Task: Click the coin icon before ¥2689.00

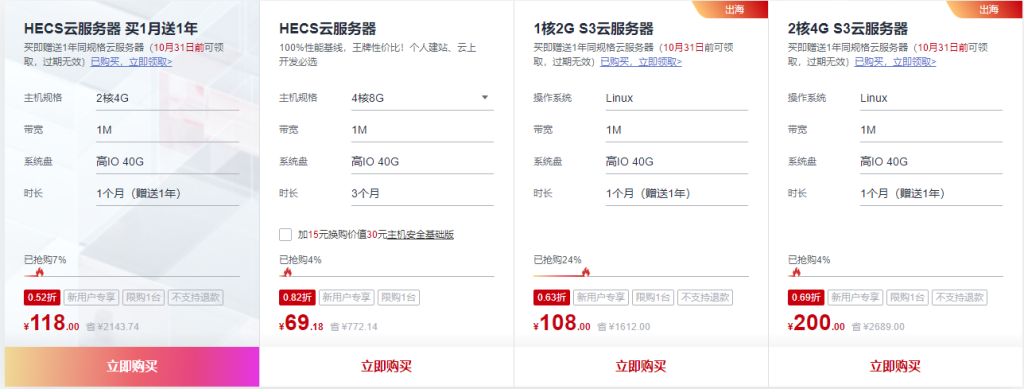Action: [x=856, y=326]
